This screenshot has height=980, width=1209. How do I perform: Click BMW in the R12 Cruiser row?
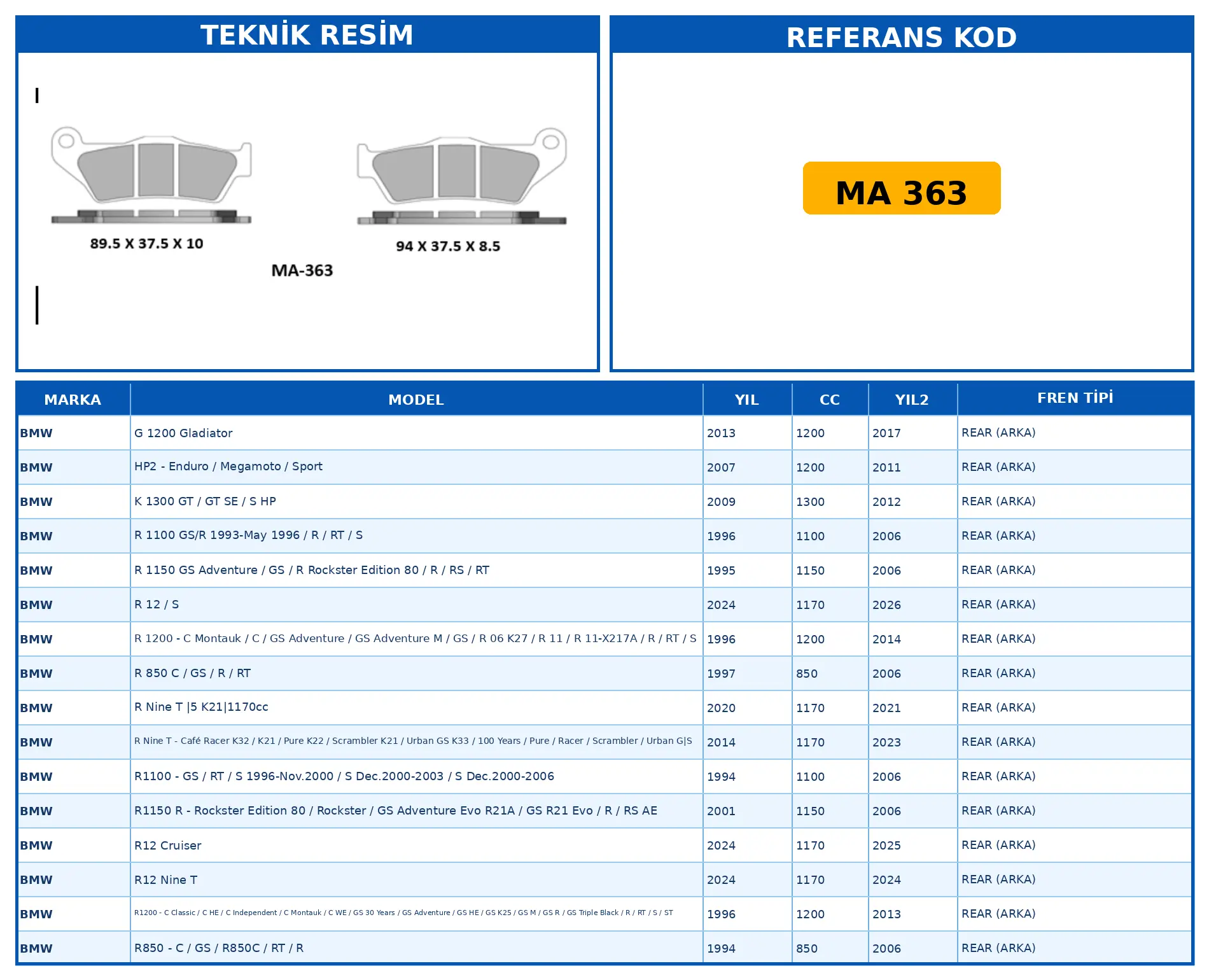point(36,846)
